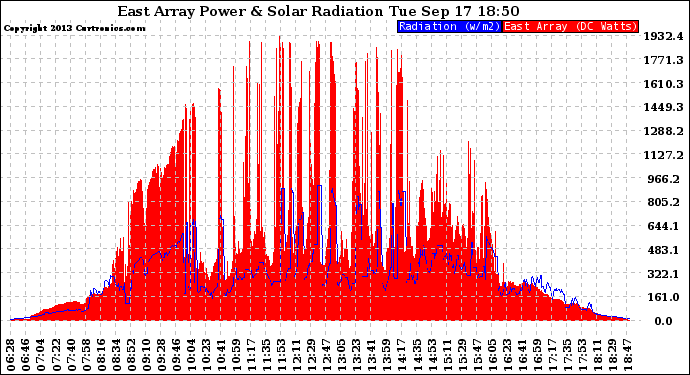This screenshot has height=375, width=690.
Task: Click the 16:41 time label
Action: pos(523,354)
